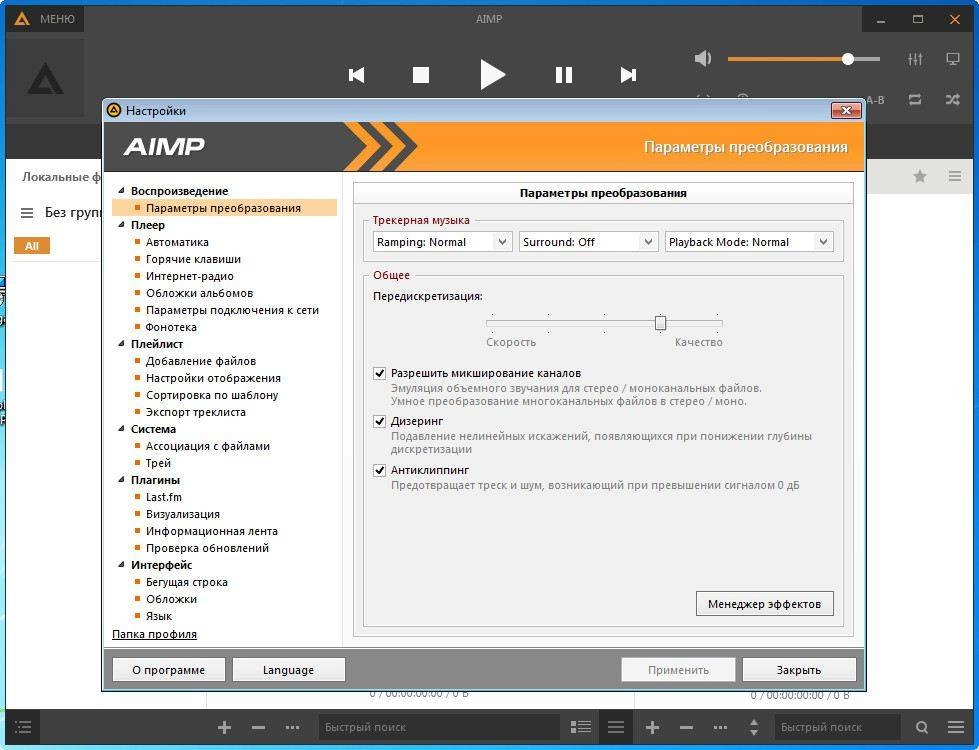Click the previous track button
This screenshot has height=750, width=979.
357,75
